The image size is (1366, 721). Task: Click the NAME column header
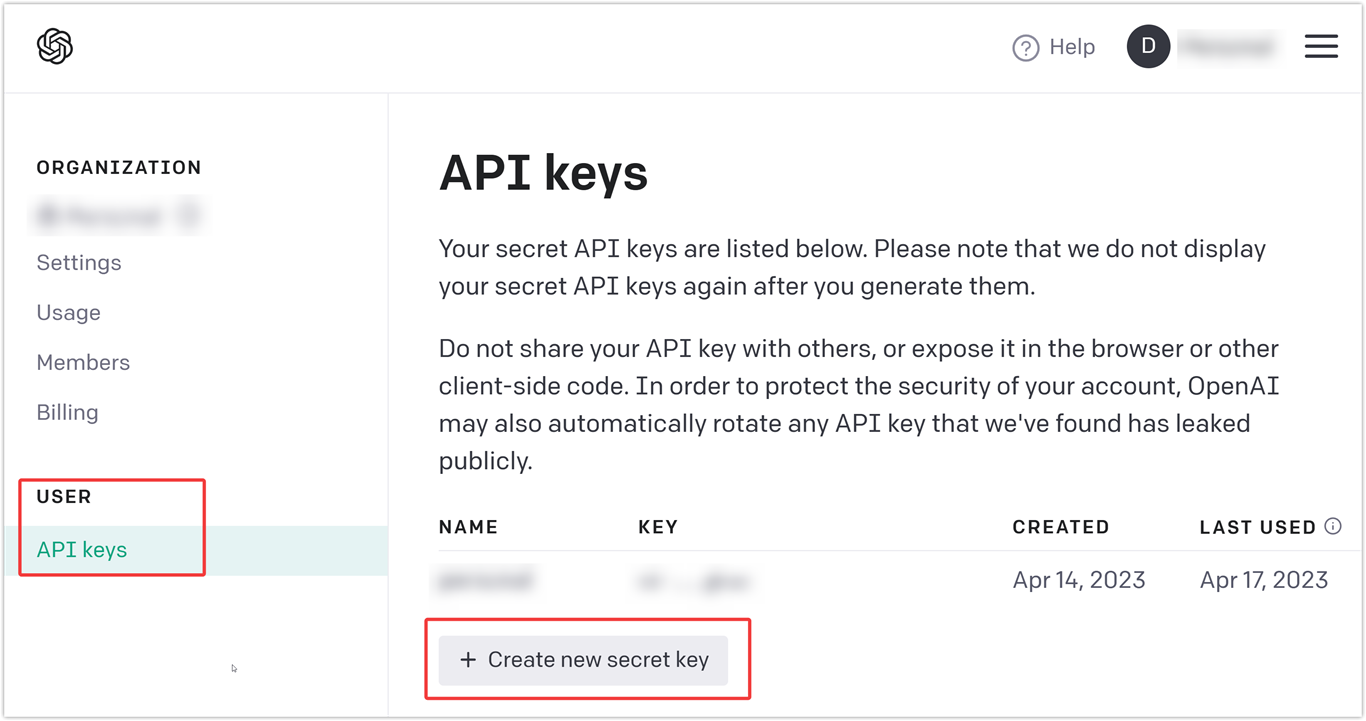[468, 526]
